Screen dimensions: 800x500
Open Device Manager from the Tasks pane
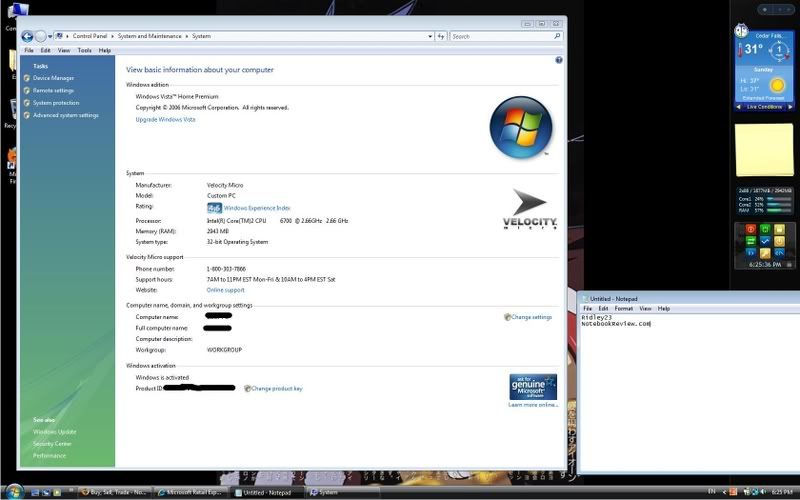[x=54, y=78]
